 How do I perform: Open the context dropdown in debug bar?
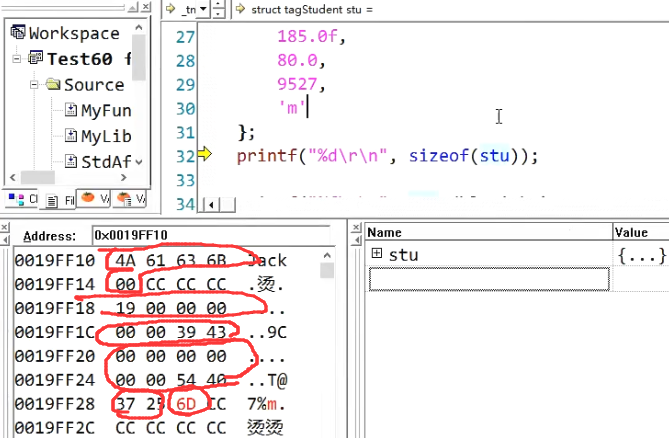[203, 9]
